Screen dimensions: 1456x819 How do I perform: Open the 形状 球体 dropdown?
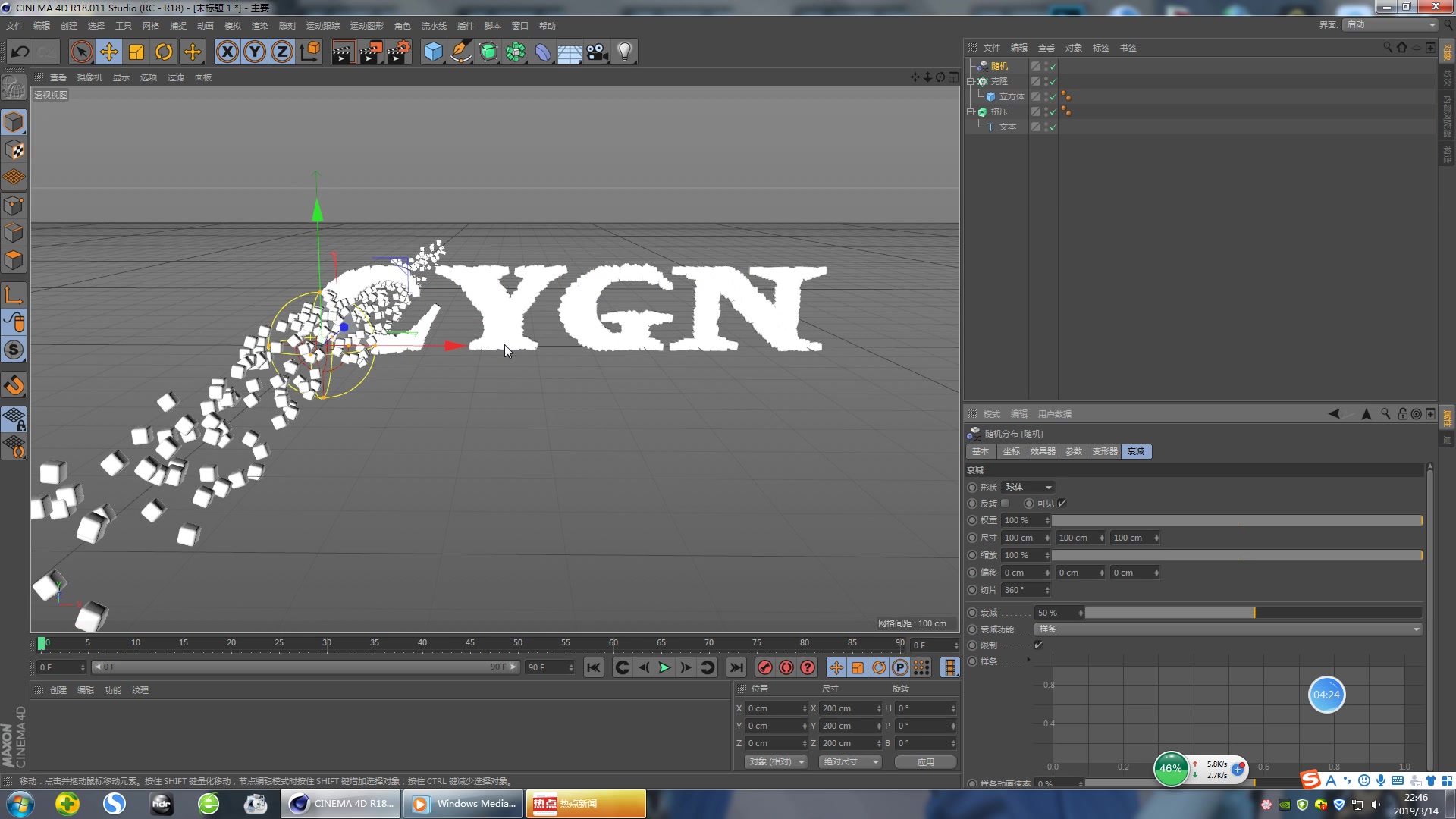(1028, 487)
